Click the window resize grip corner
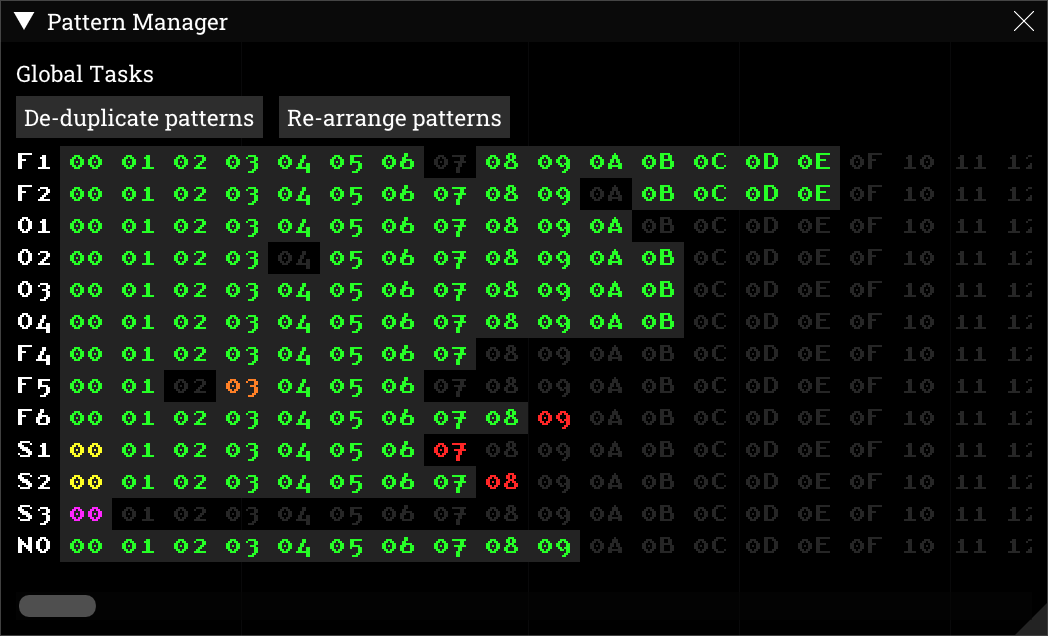The width and height of the screenshot is (1048, 636). click(x=1035, y=623)
